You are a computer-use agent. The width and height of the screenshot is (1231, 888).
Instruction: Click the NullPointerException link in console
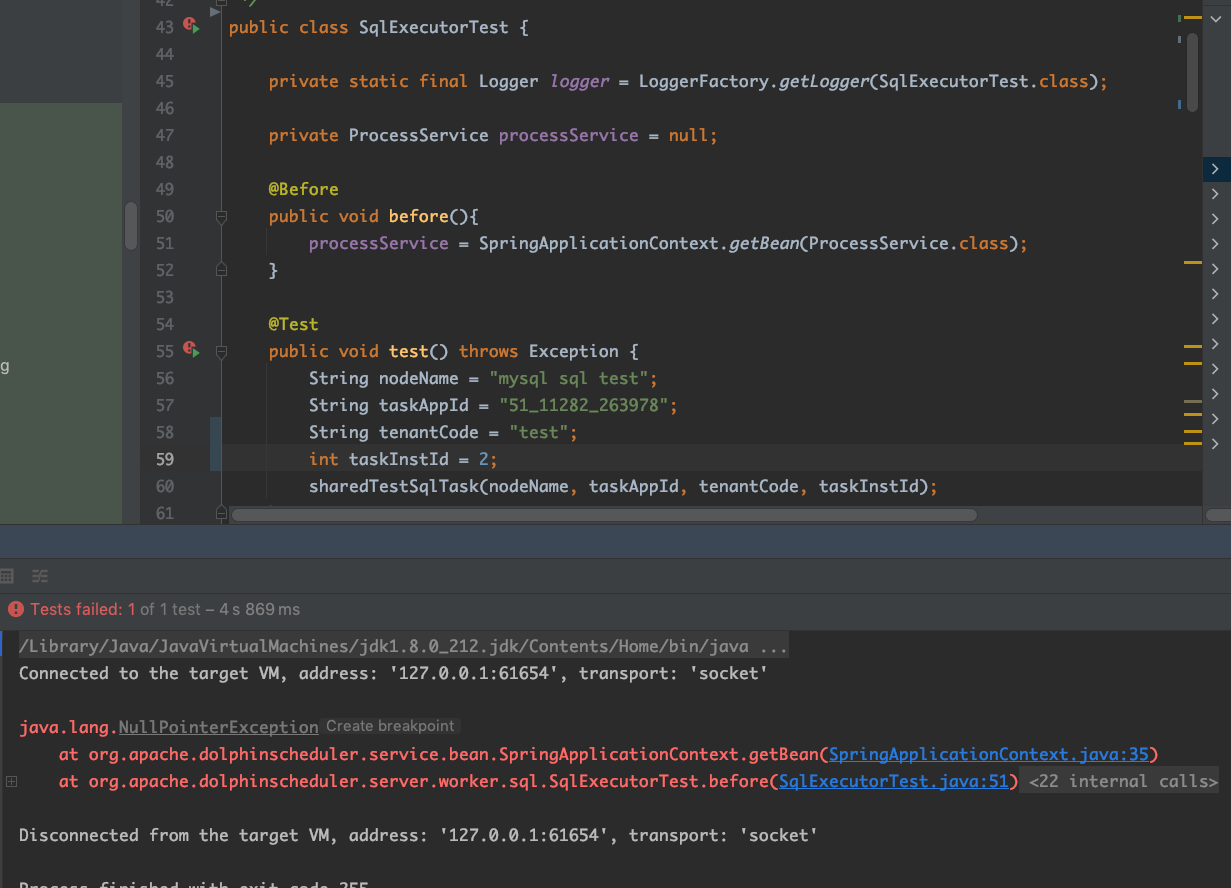(218, 728)
